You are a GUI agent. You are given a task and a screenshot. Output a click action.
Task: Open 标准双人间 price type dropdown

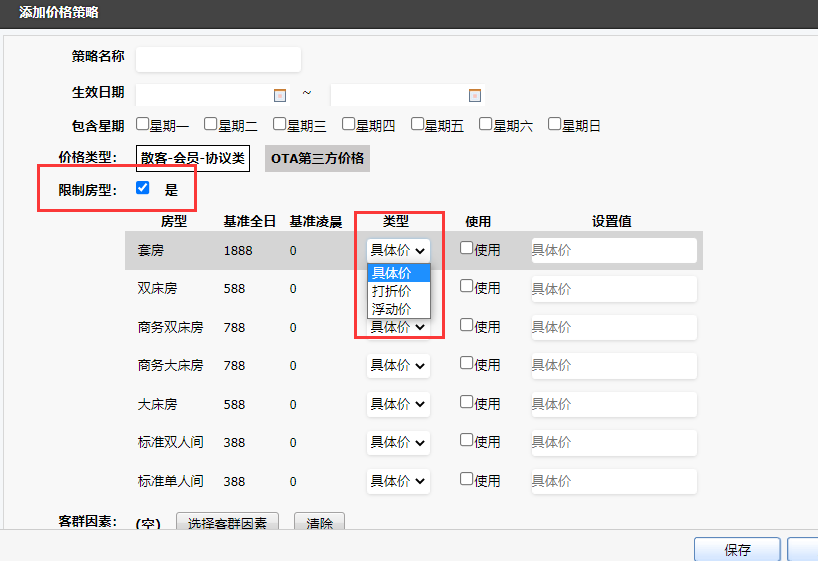coord(398,443)
